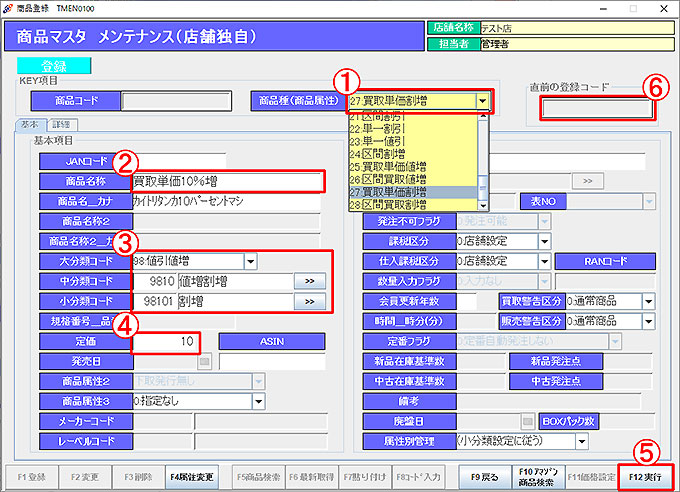The image size is (680, 492).
Task: Click the 商品コード input field
Action: click(176, 101)
